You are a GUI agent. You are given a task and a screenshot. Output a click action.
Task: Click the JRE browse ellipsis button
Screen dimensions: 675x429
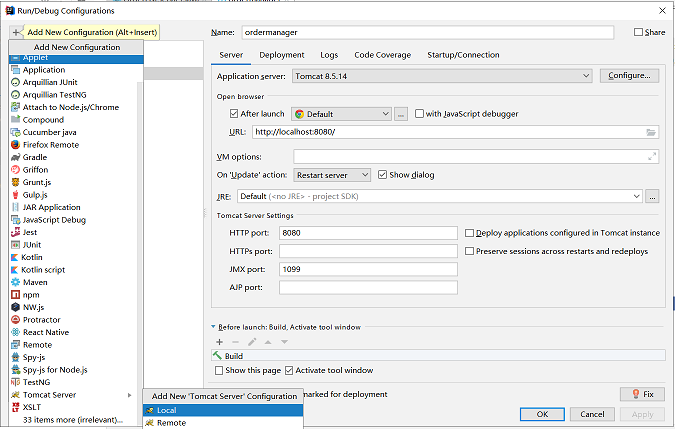tap(652, 196)
